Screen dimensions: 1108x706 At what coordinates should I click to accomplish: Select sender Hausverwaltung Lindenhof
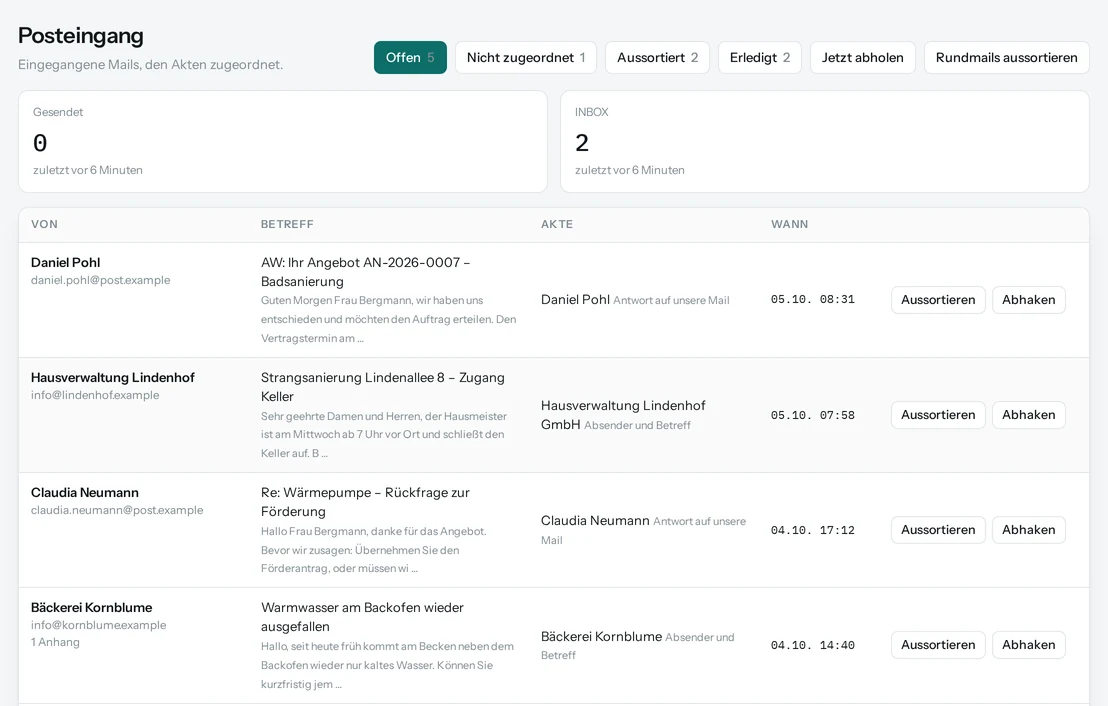[x=113, y=377]
